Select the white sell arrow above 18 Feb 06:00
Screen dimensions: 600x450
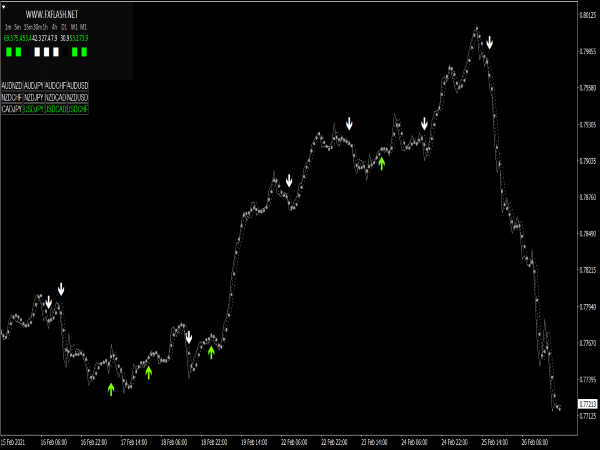[189, 337]
